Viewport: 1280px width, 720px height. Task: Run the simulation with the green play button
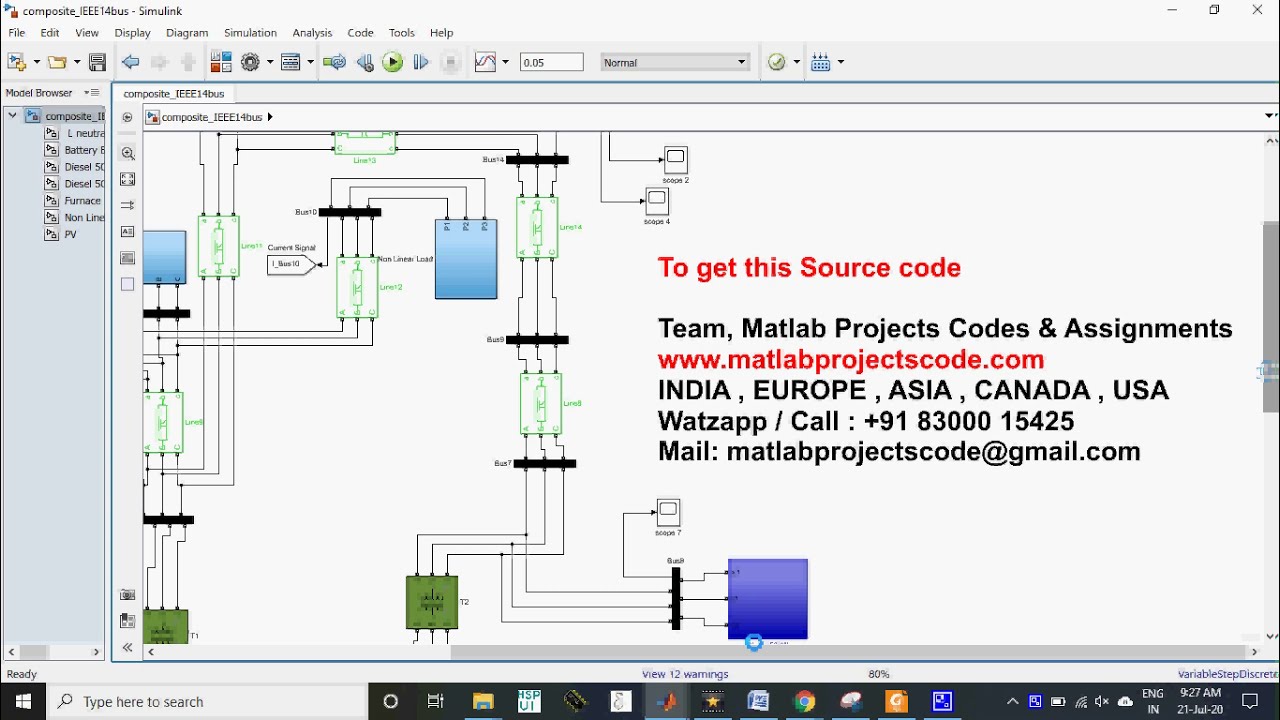click(x=392, y=62)
